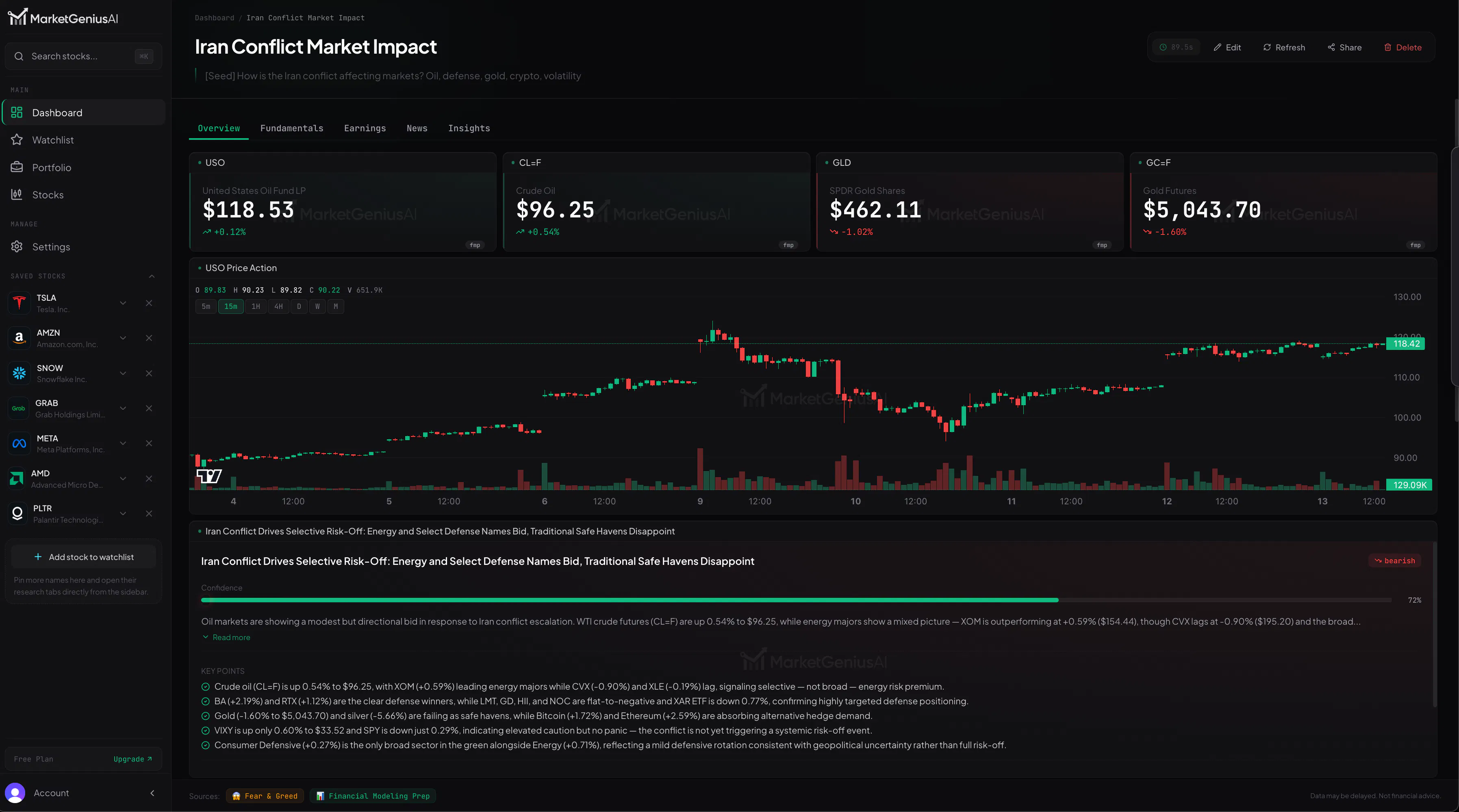
Task: Click the GRAB logo icon
Action: [x=19, y=408]
